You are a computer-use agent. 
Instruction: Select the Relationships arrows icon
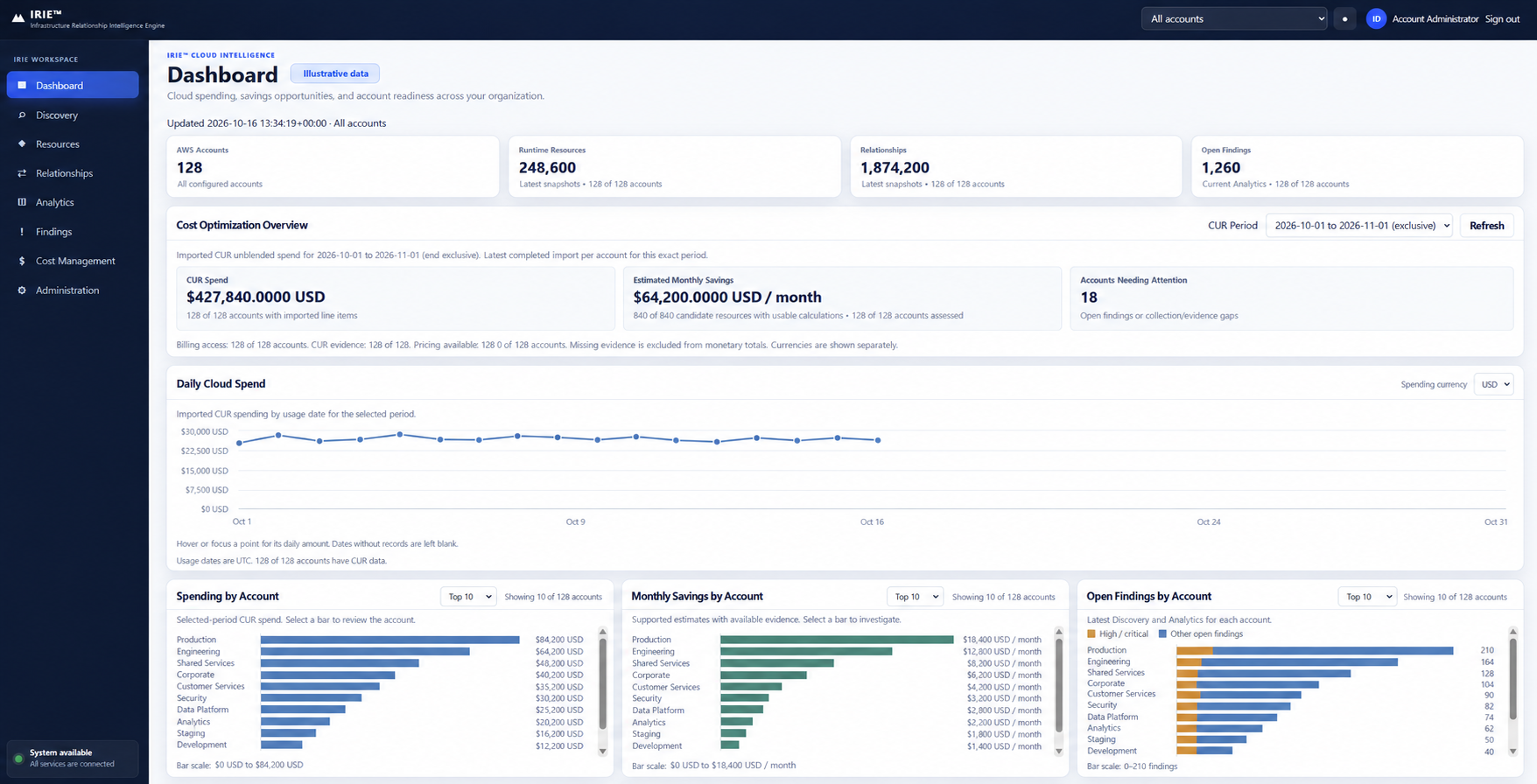22,173
